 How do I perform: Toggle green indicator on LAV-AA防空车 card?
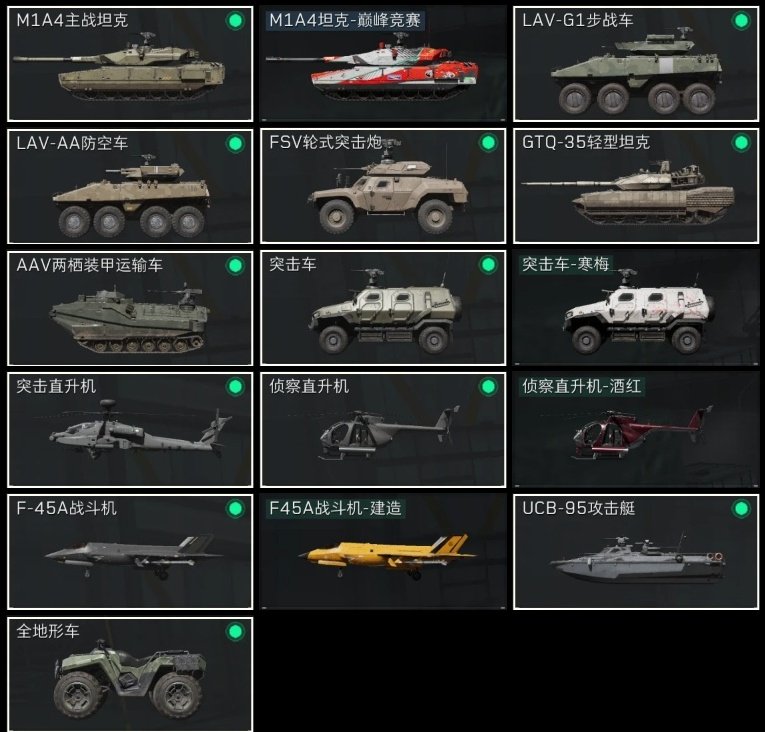click(235, 143)
